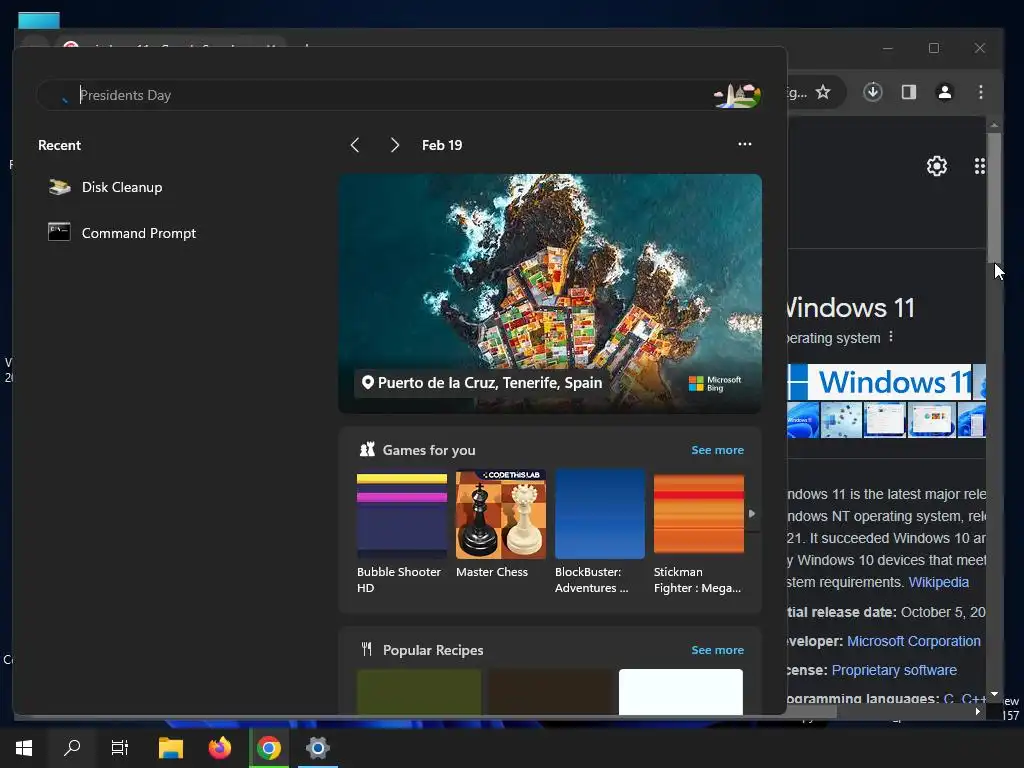Image resolution: width=1024 pixels, height=768 pixels.
Task: Toggle Chrome side panel icon
Action: [908, 92]
